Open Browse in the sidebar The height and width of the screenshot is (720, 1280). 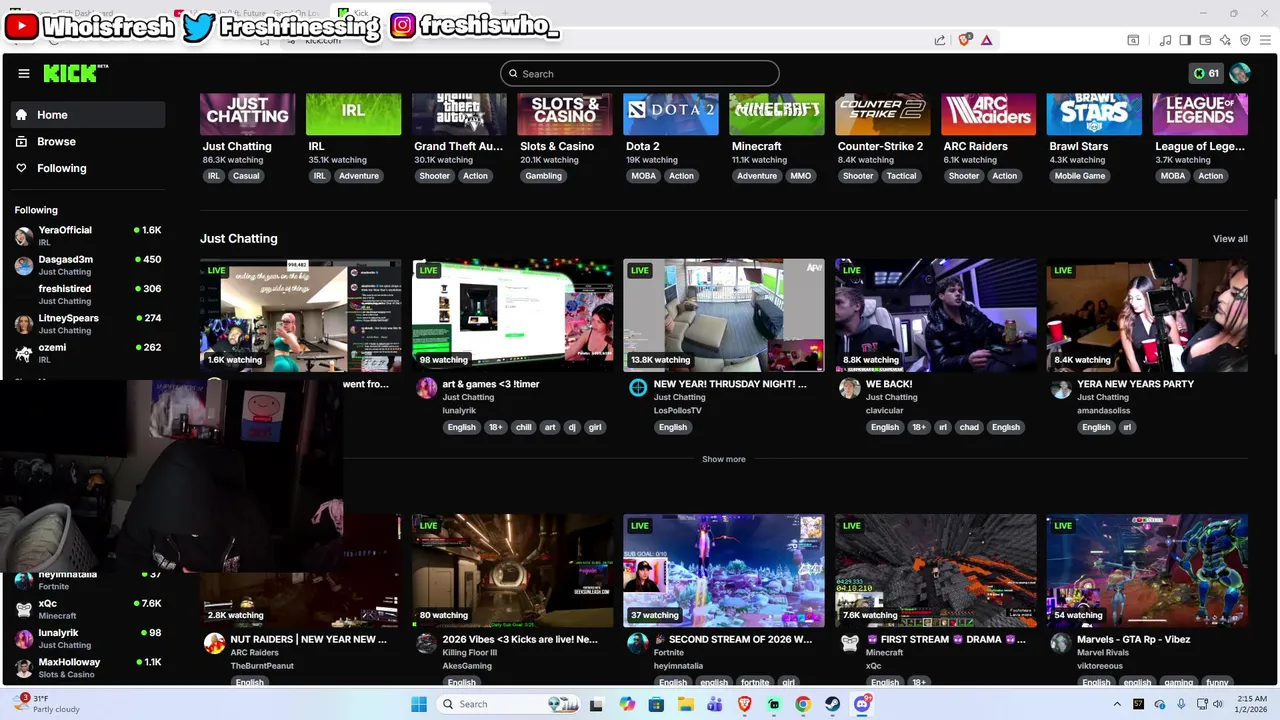coord(88,141)
